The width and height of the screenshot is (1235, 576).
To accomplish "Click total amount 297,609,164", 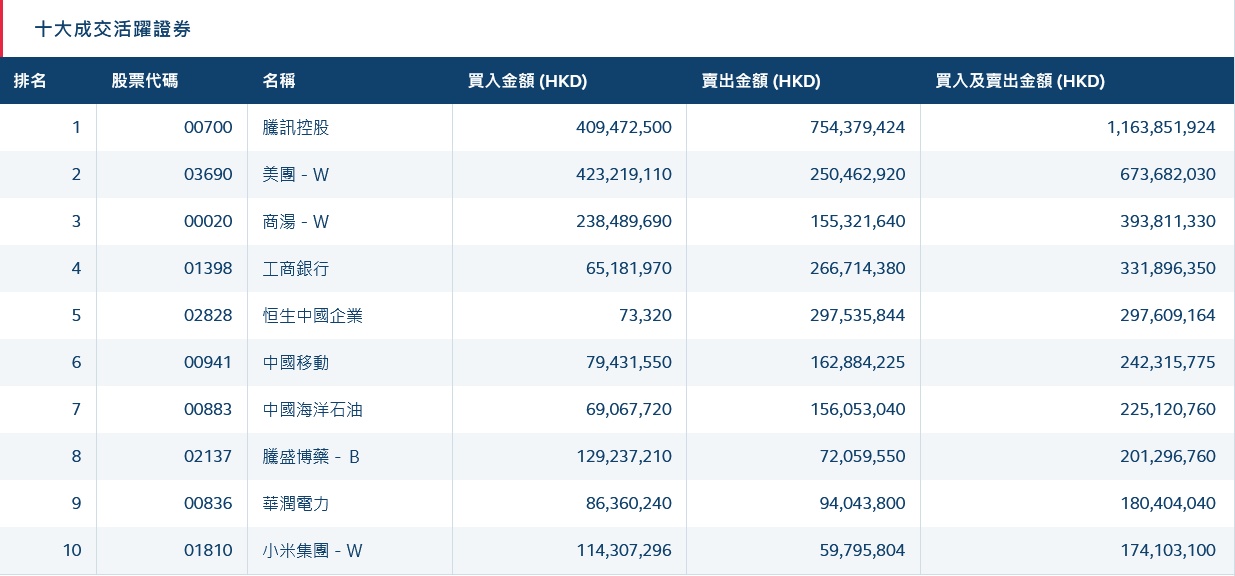I will point(1168,315).
